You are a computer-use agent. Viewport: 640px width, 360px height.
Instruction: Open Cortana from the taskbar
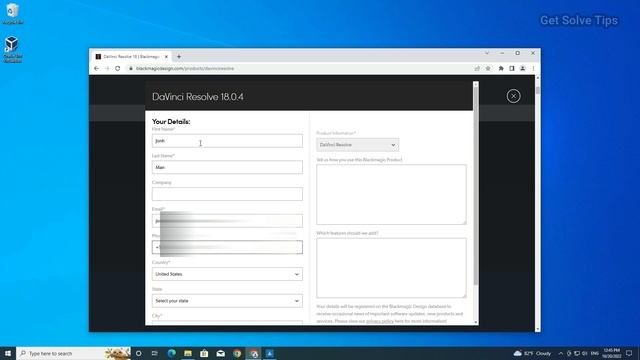pyautogui.click(x=138, y=353)
